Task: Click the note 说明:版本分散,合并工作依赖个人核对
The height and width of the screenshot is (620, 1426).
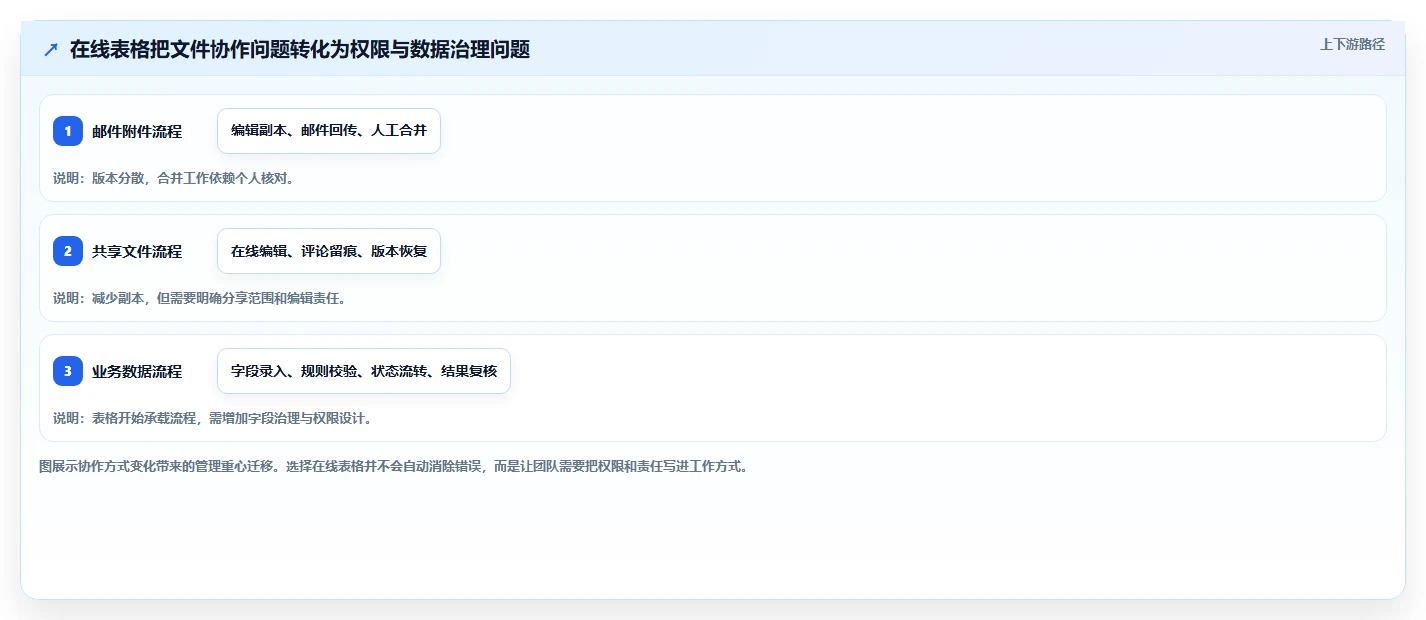Action: coord(174,179)
